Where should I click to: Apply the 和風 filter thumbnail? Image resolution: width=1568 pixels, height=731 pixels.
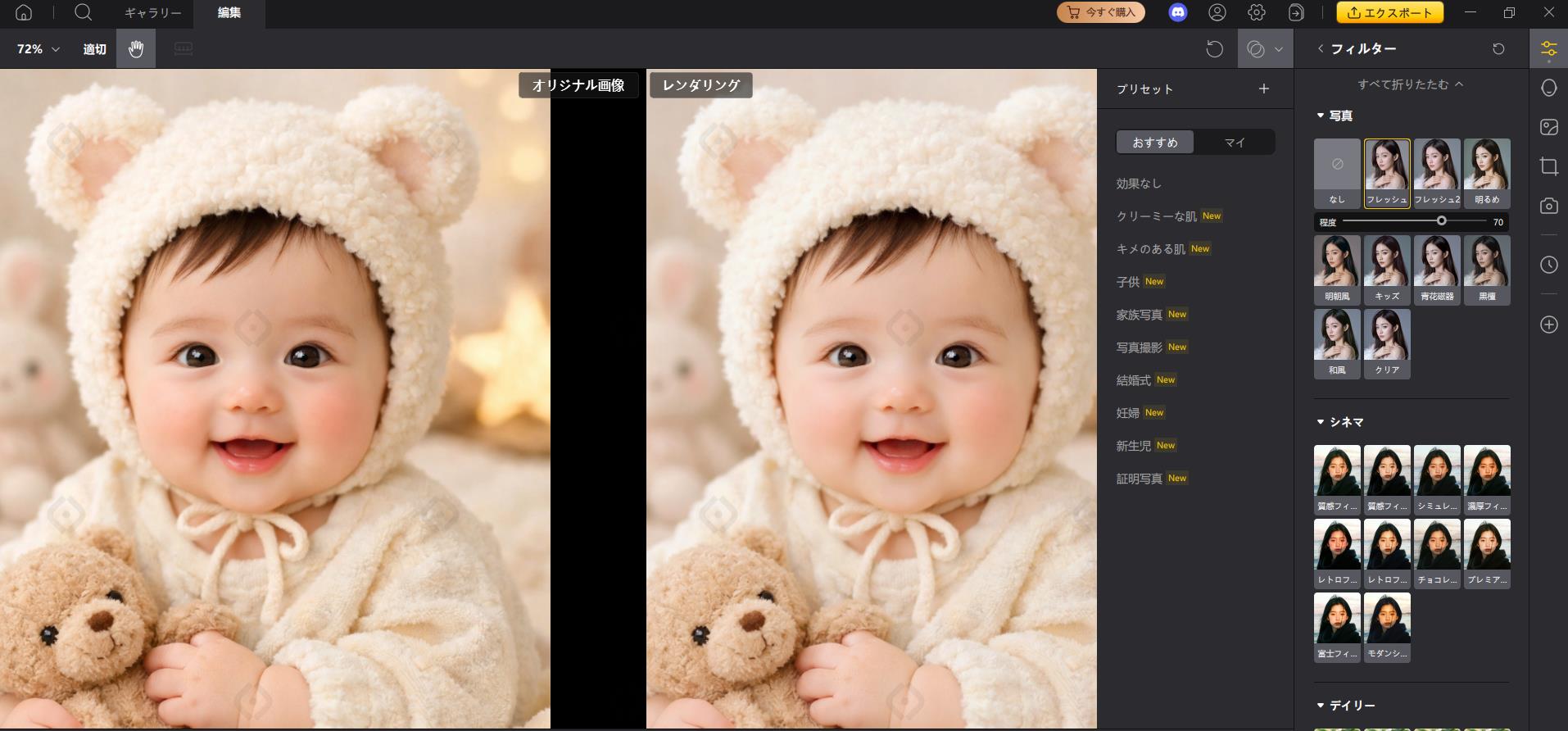[1337, 344]
